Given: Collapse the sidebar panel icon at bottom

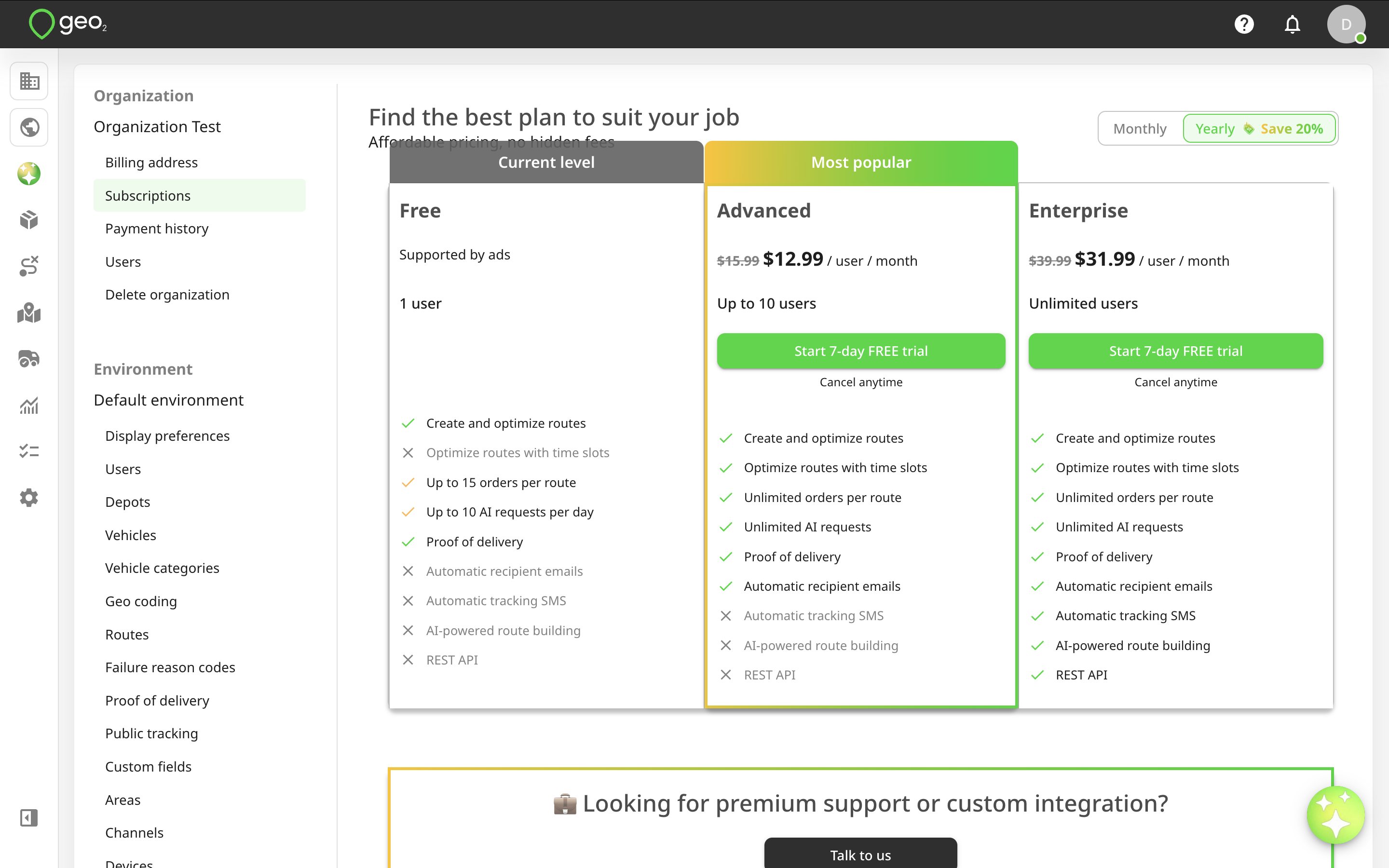Looking at the screenshot, I should tap(29, 817).
